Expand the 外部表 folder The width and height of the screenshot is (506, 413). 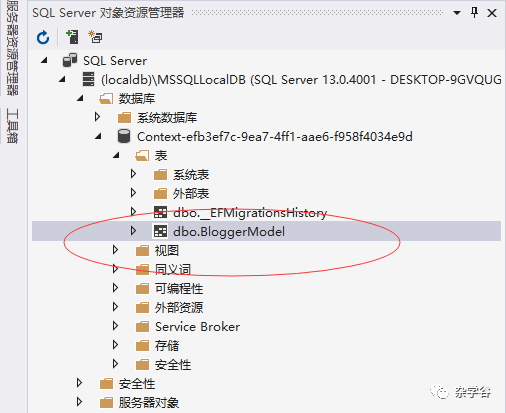pos(133,193)
